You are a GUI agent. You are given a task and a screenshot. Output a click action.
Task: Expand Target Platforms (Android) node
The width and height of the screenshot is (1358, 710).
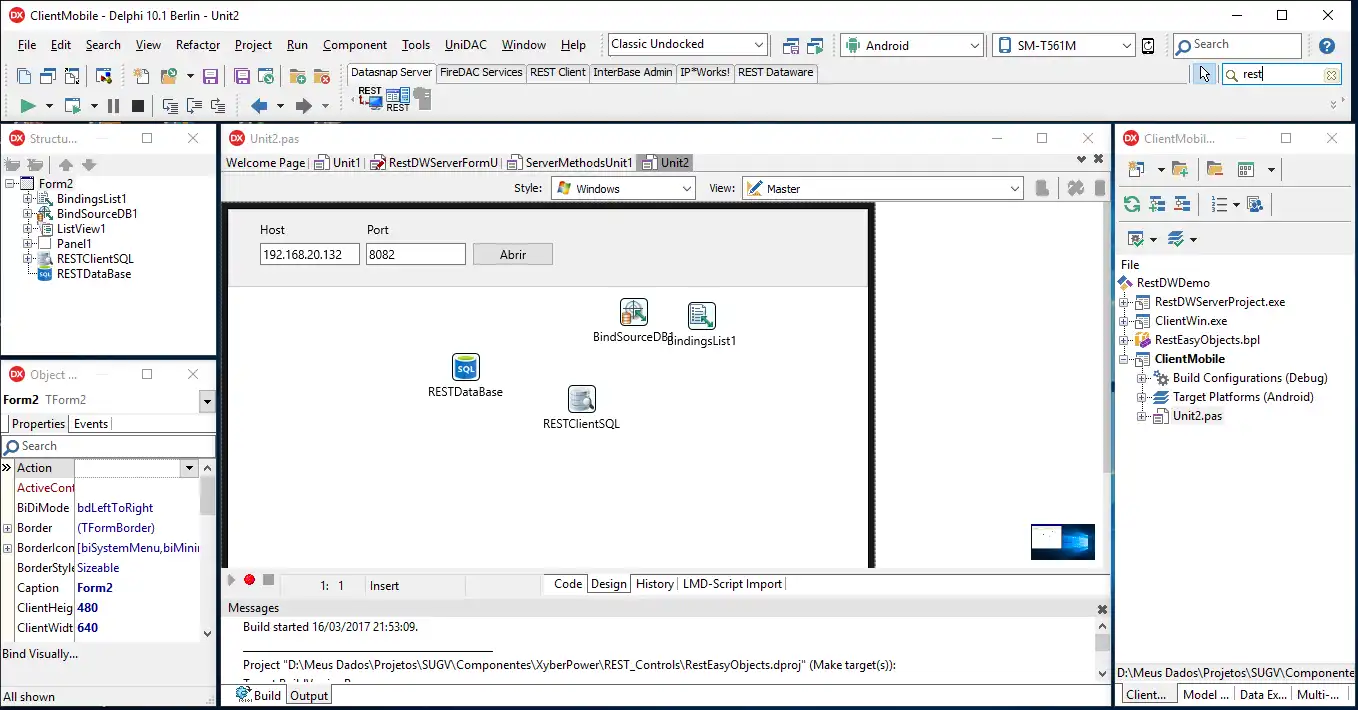1143,397
